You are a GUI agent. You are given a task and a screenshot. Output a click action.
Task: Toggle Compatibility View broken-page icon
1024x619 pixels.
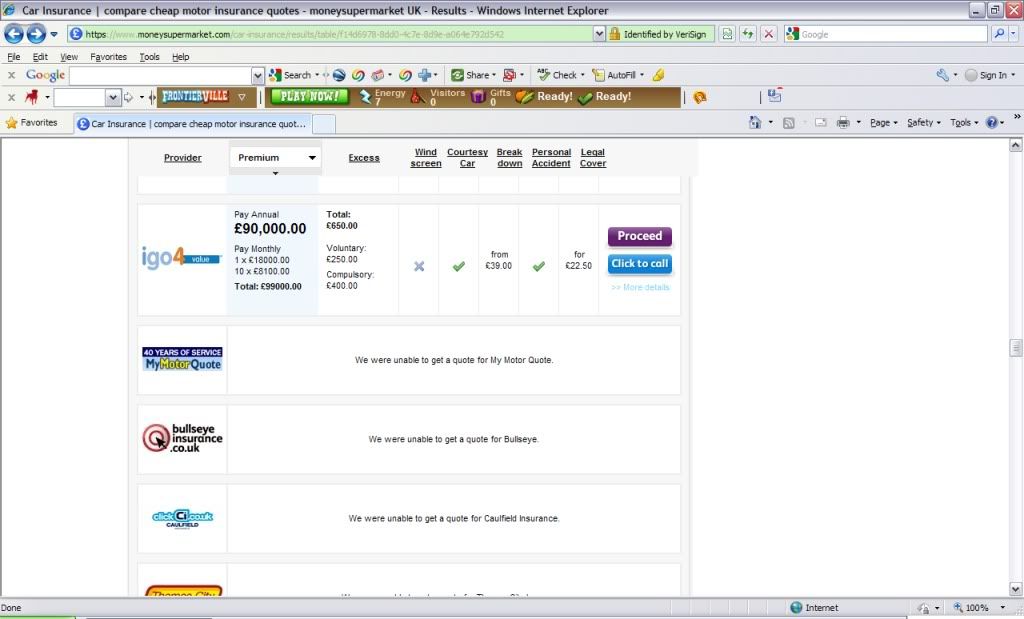click(727, 34)
